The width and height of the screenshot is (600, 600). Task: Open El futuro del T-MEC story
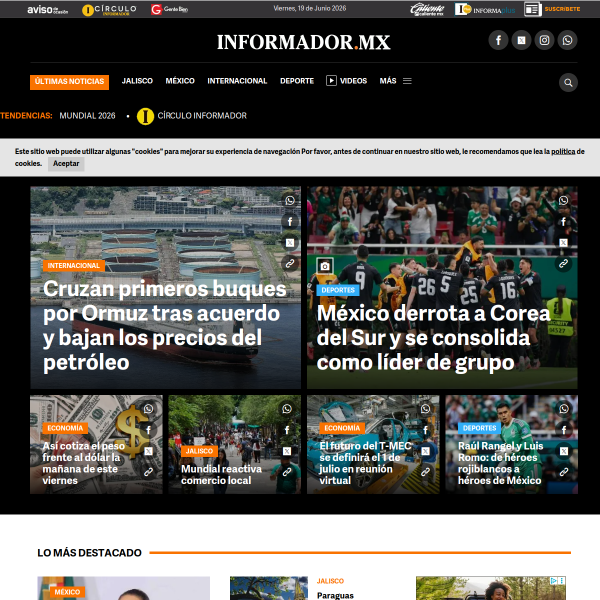pyautogui.click(x=365, y=463)
